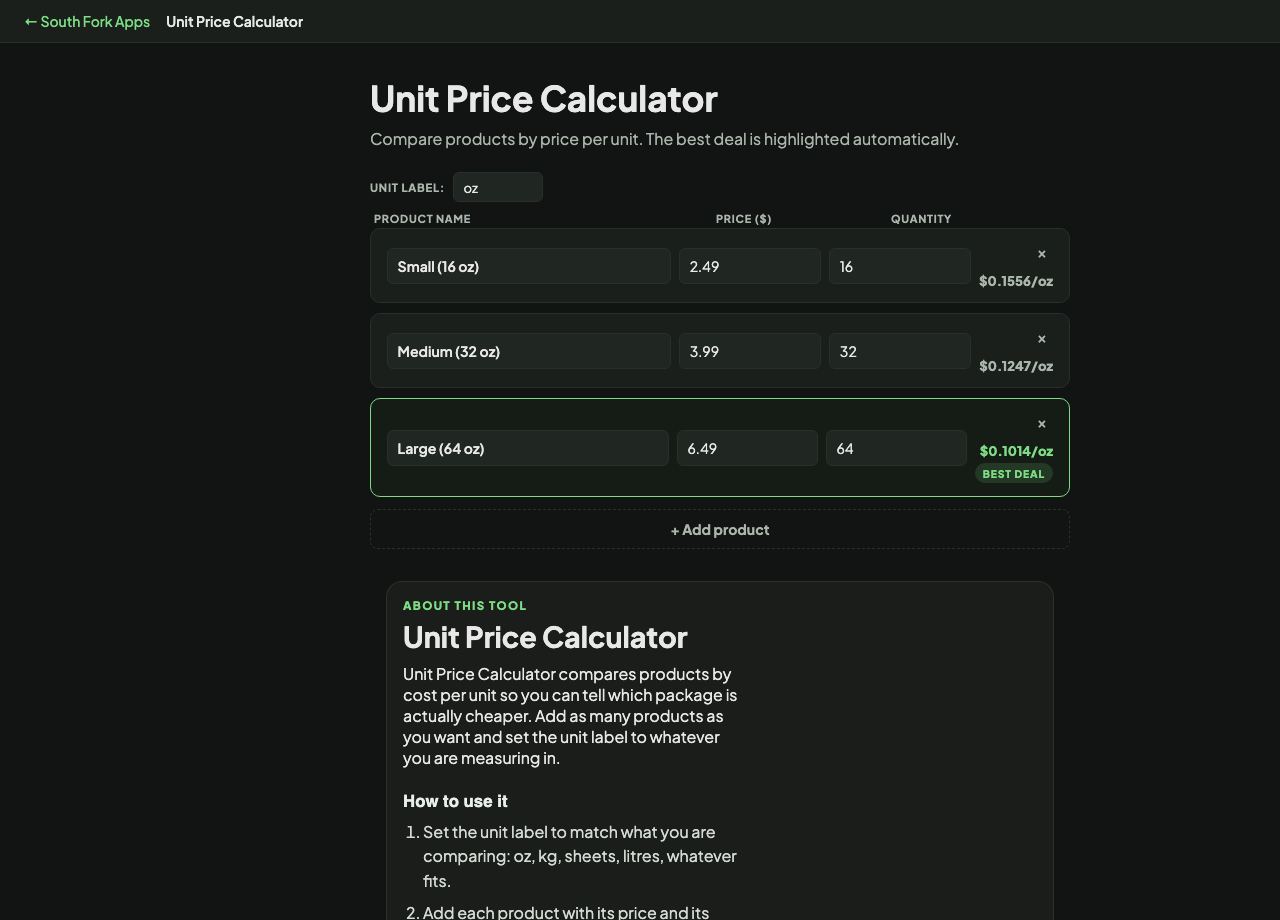
Task: Click the quantity field showing 32
Action: coord(900,351)
